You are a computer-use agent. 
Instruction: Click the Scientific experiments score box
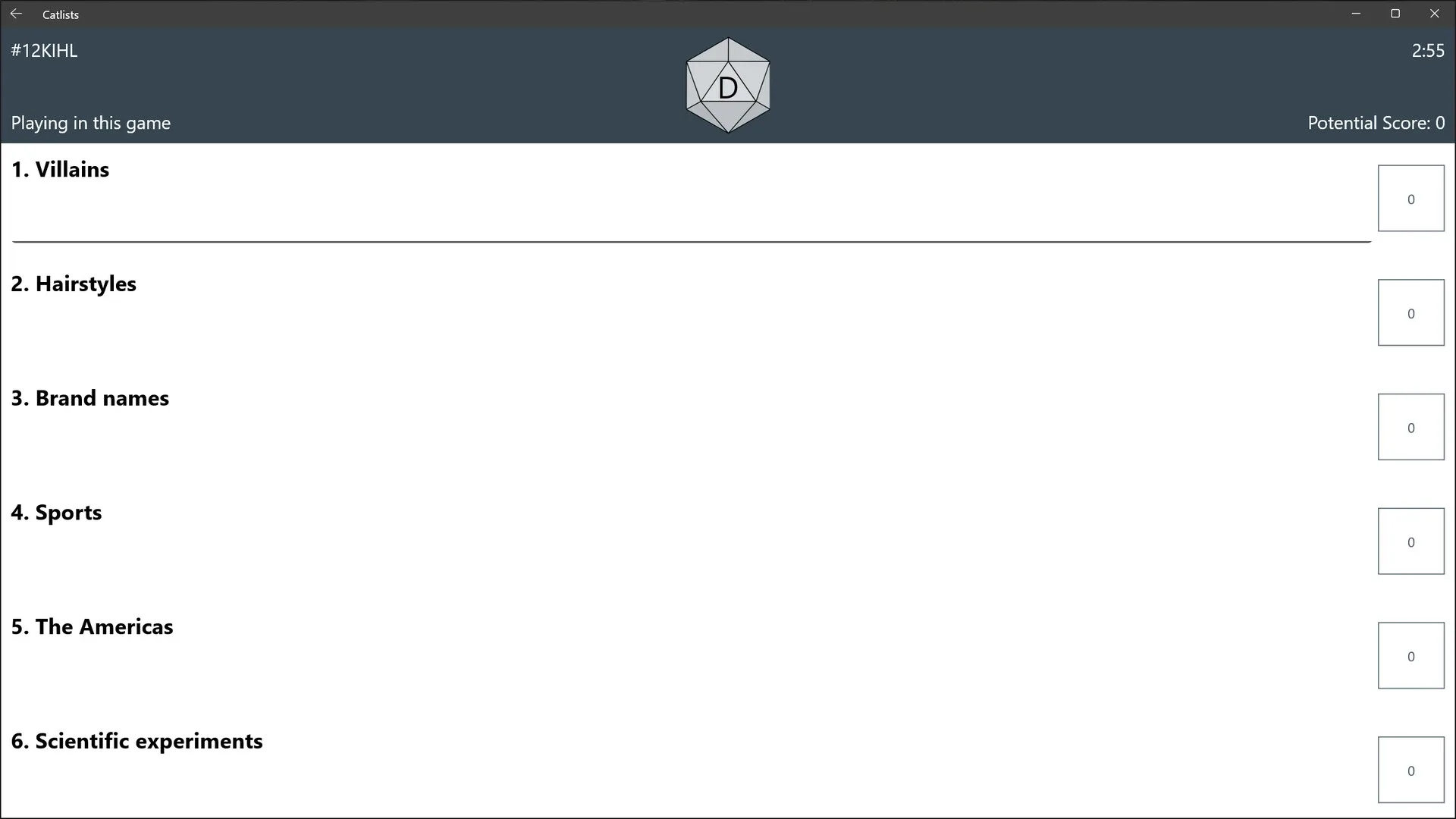(1410, 770)
